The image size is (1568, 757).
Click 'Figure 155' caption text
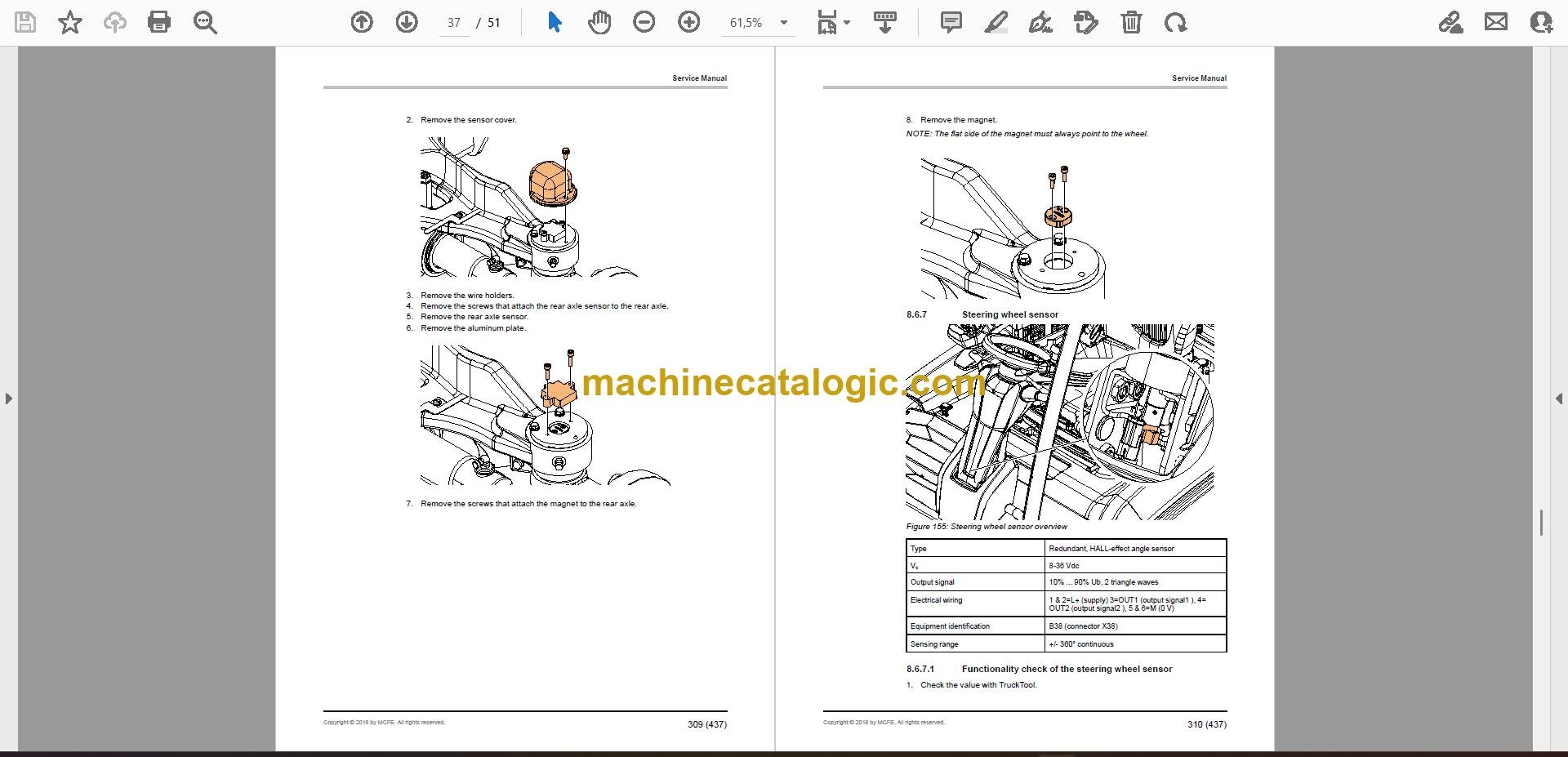tap(987, 527)
